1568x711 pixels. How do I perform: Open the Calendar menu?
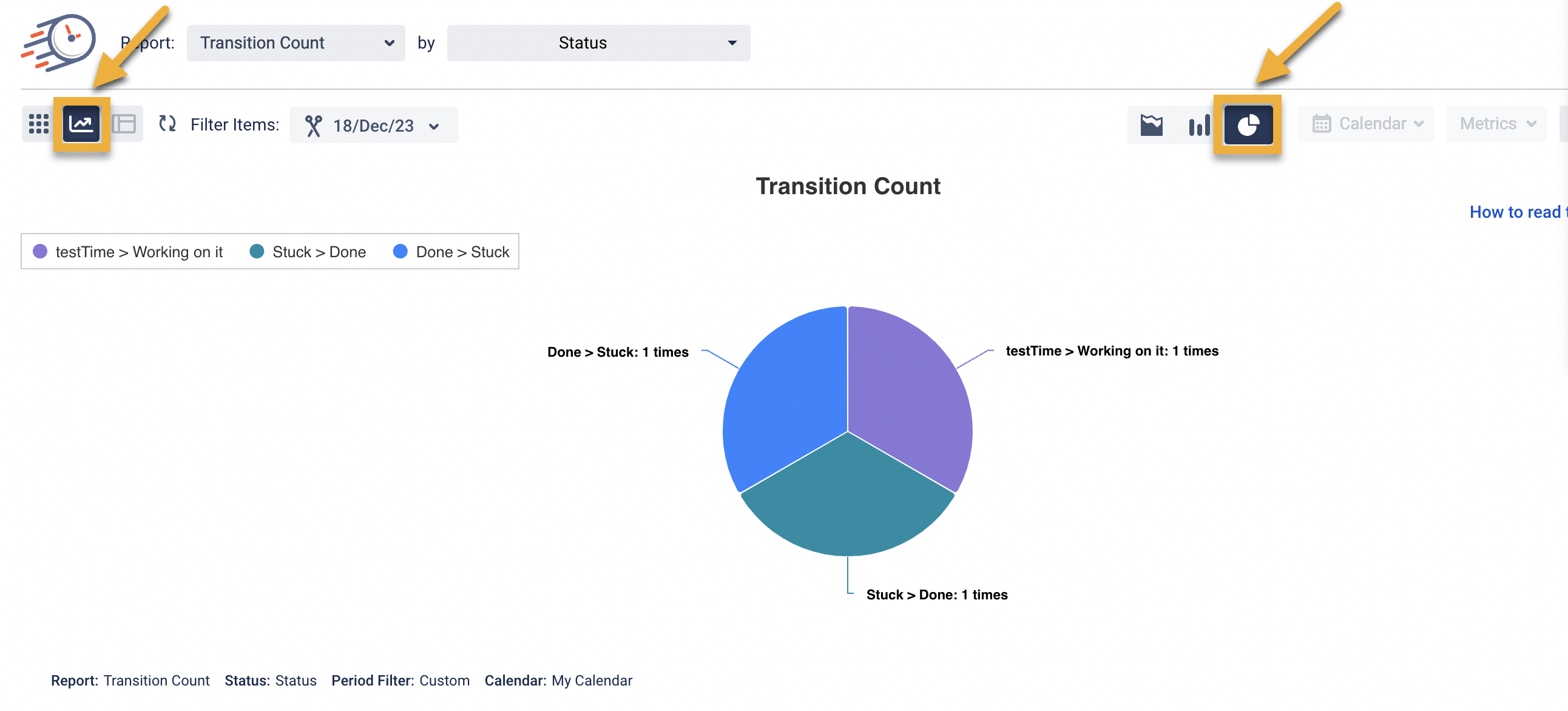pyautogui.click(x=1365, y=124)
